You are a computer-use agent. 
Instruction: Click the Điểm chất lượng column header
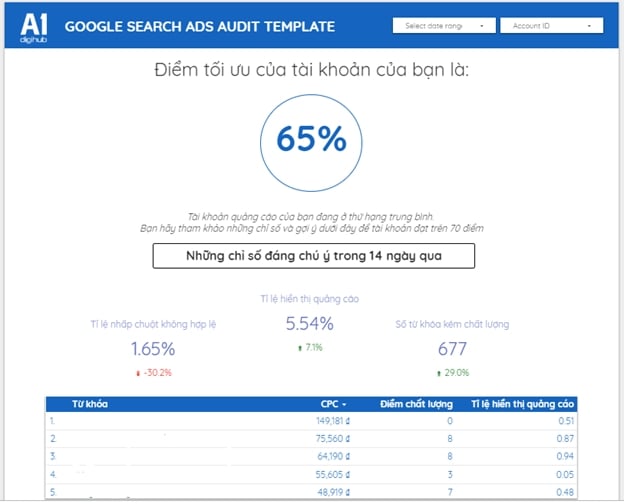point(416,404)
